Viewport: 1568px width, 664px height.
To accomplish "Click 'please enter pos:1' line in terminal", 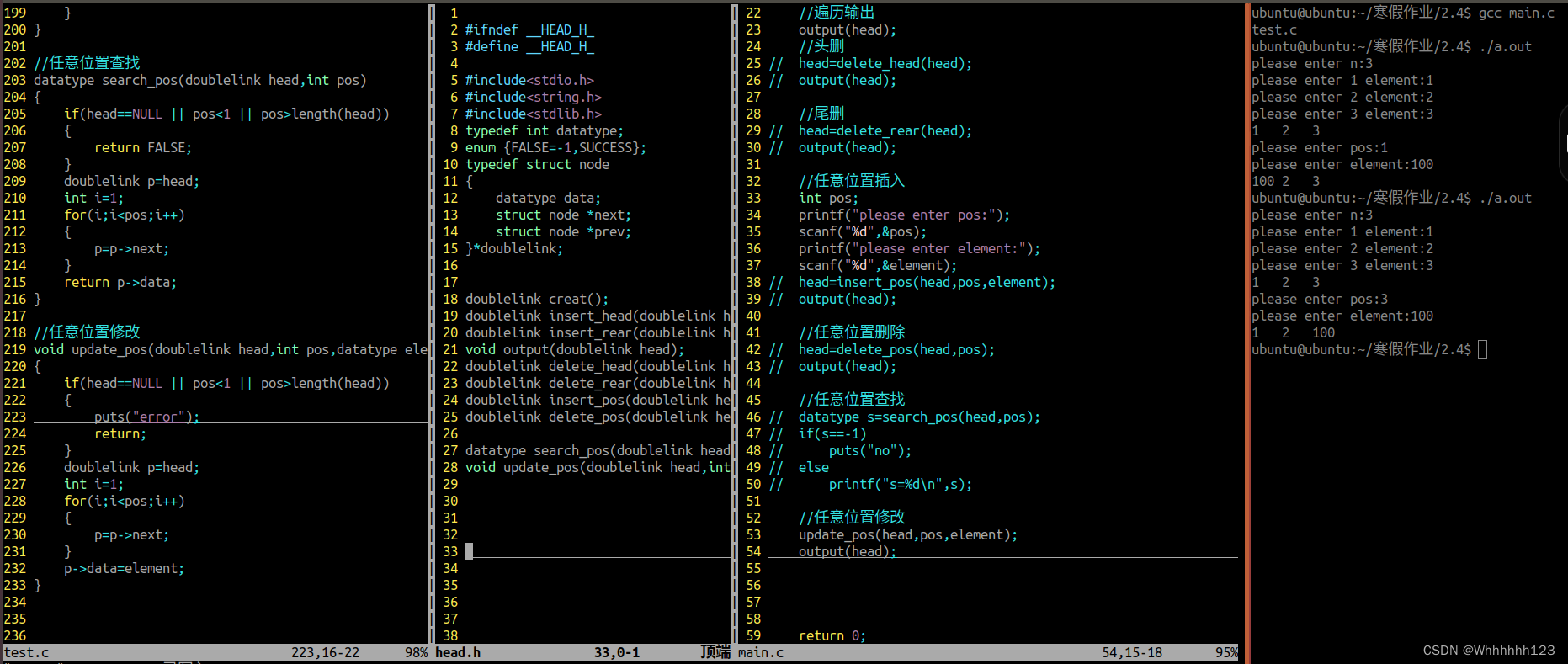I will (1320, 147).
